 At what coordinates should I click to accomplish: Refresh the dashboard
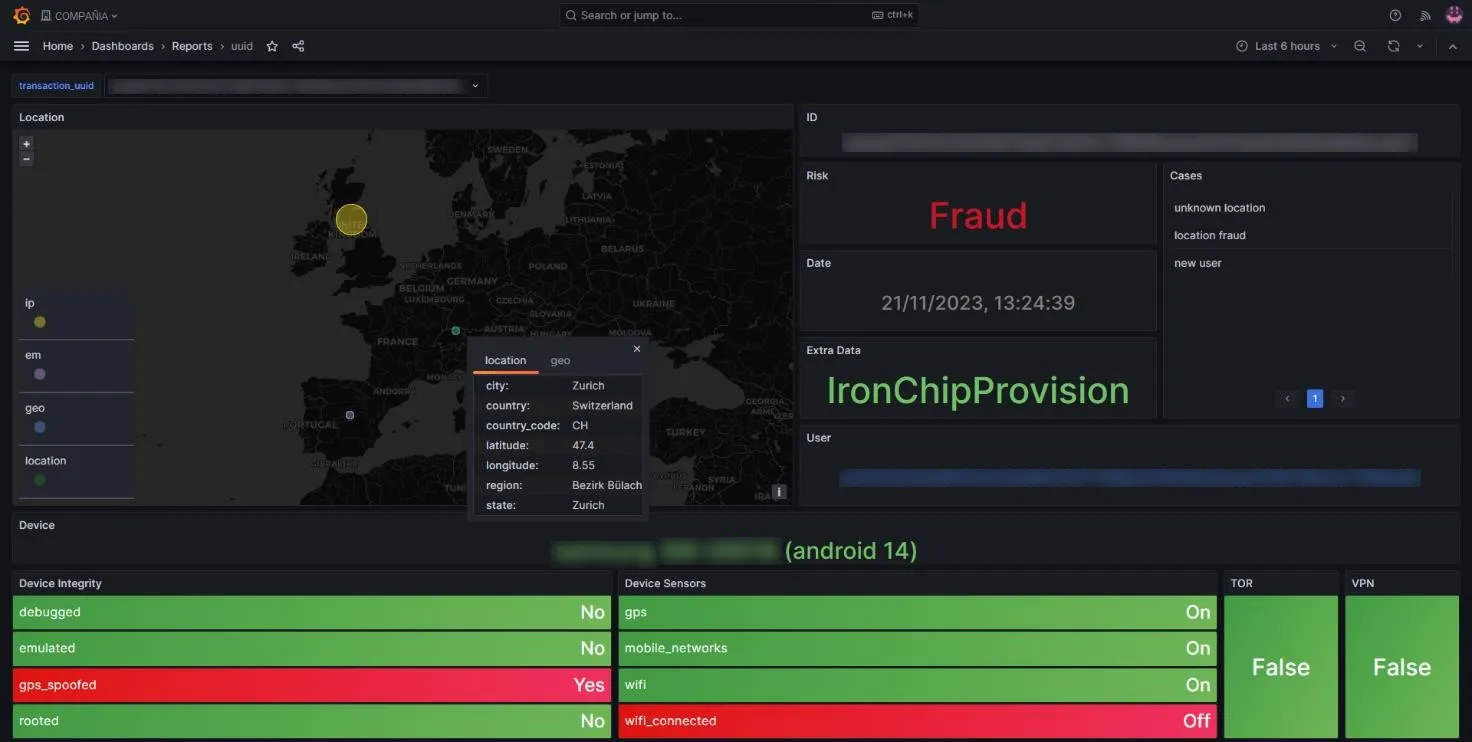(1393, 46)
